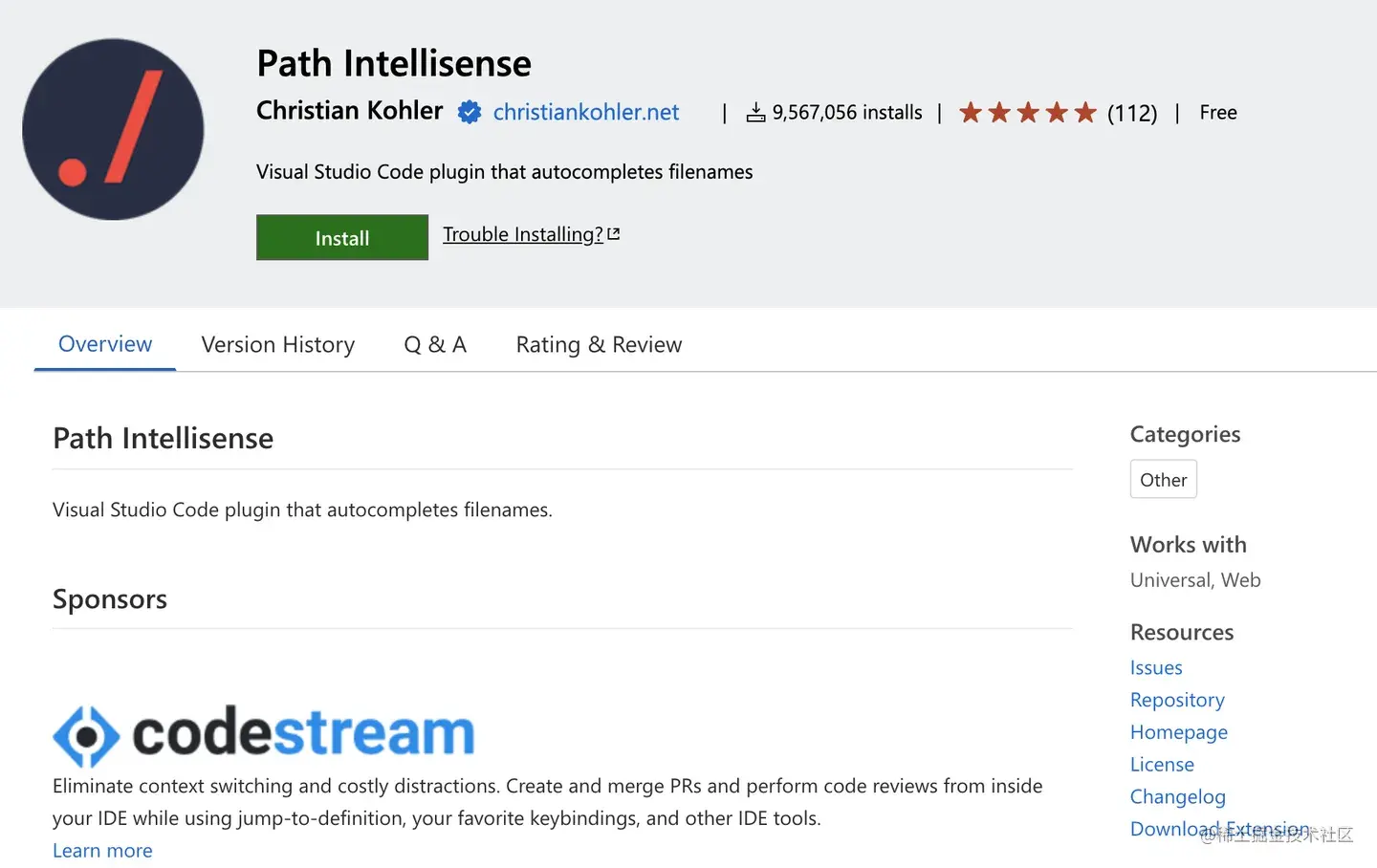Open the Changelog resource link
The image size is (1377, 868).
click(x=1178, y=796)
